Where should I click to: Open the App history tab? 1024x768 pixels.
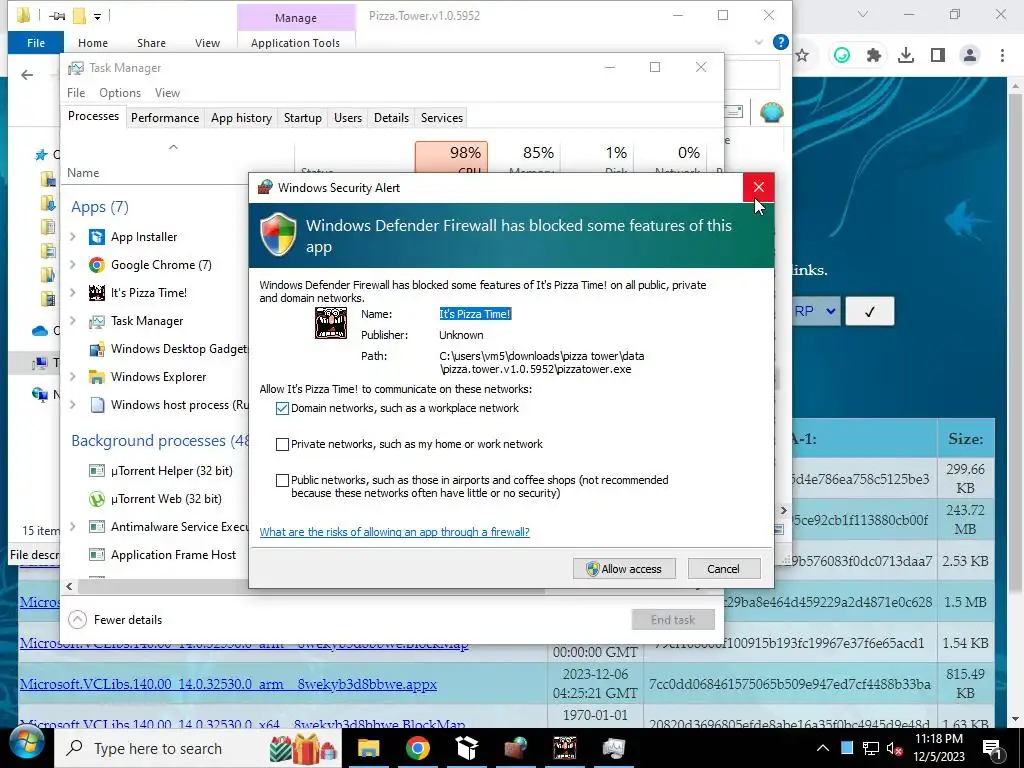tap(241, 118)
